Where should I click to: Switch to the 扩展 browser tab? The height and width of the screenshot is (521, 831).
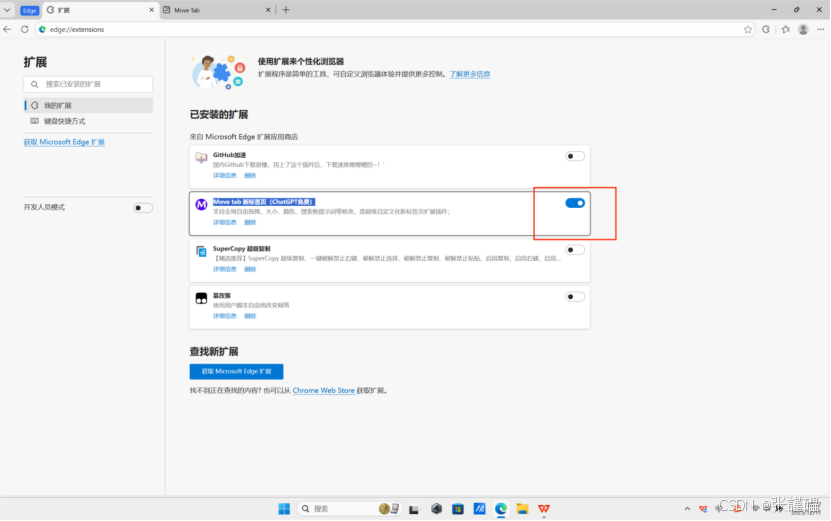(100, 10)
